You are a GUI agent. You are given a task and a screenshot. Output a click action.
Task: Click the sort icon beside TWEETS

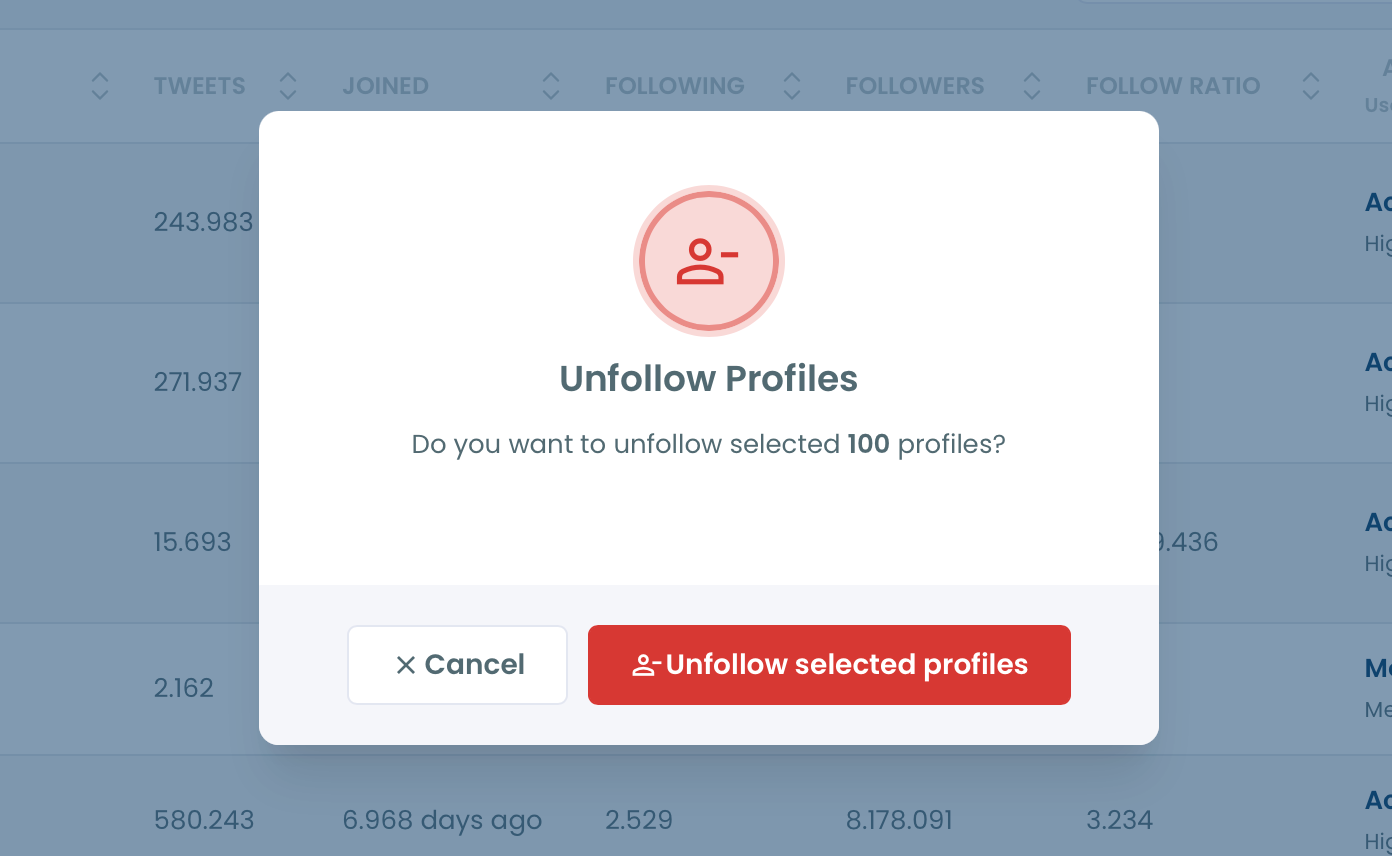pyautogui.click(x=287, y=86)
